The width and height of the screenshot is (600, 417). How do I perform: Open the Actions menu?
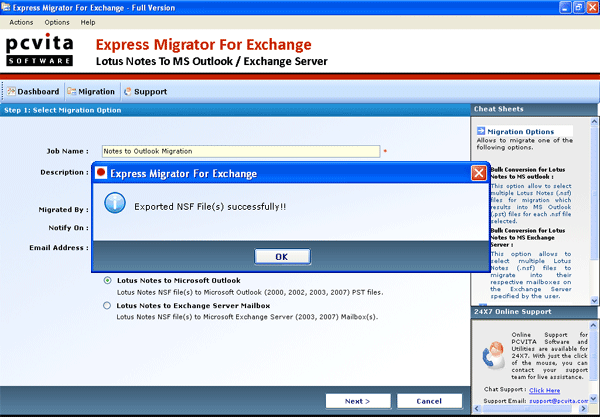tap(21, 21)
